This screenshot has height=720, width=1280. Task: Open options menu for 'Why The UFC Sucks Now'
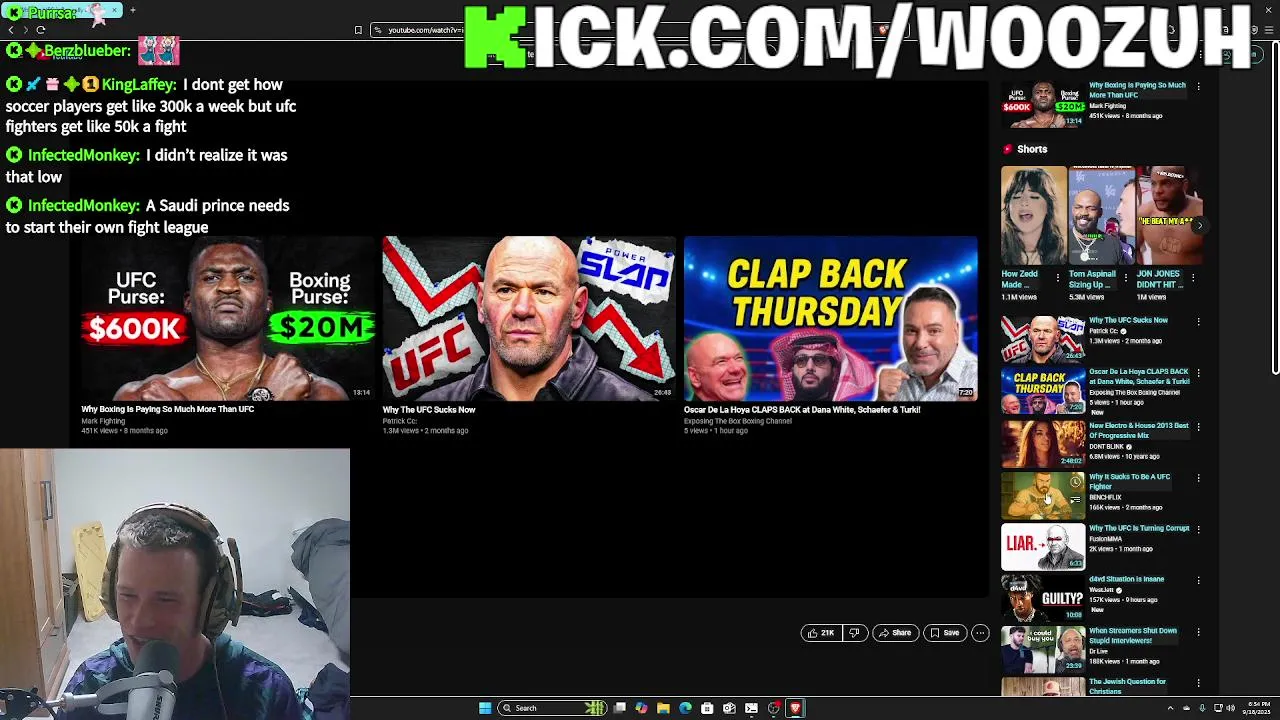click(1198, 322)
